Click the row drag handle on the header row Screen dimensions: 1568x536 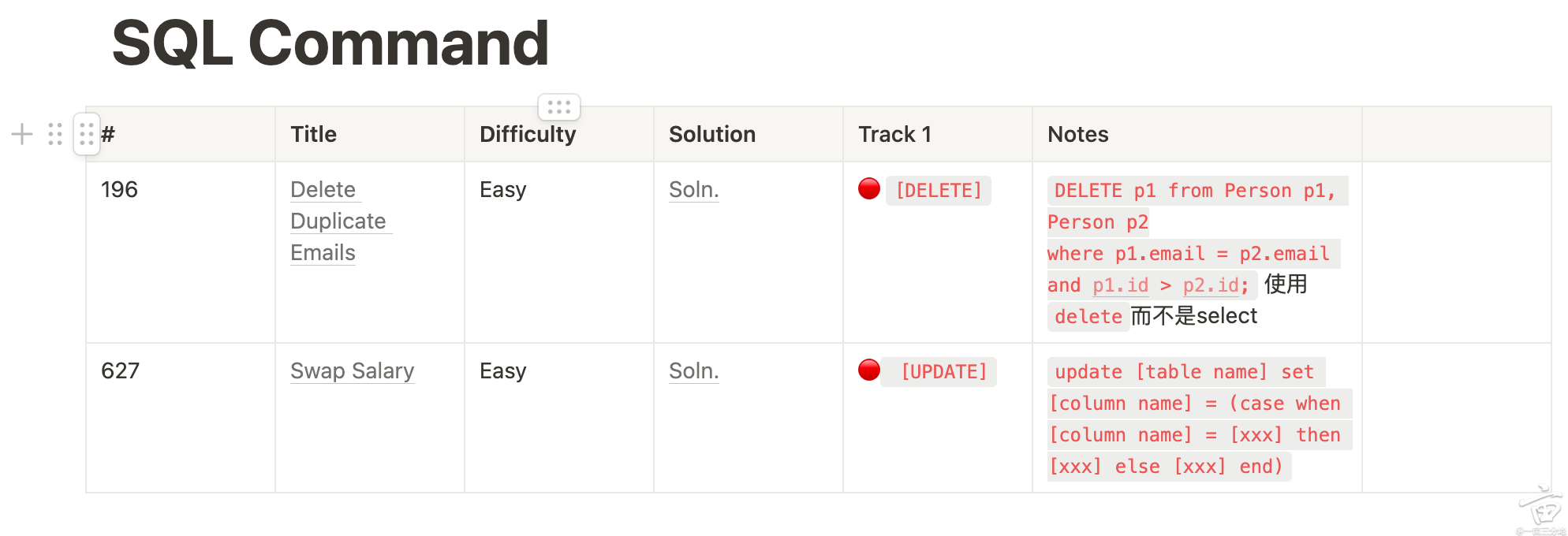(x=87, y=134)
